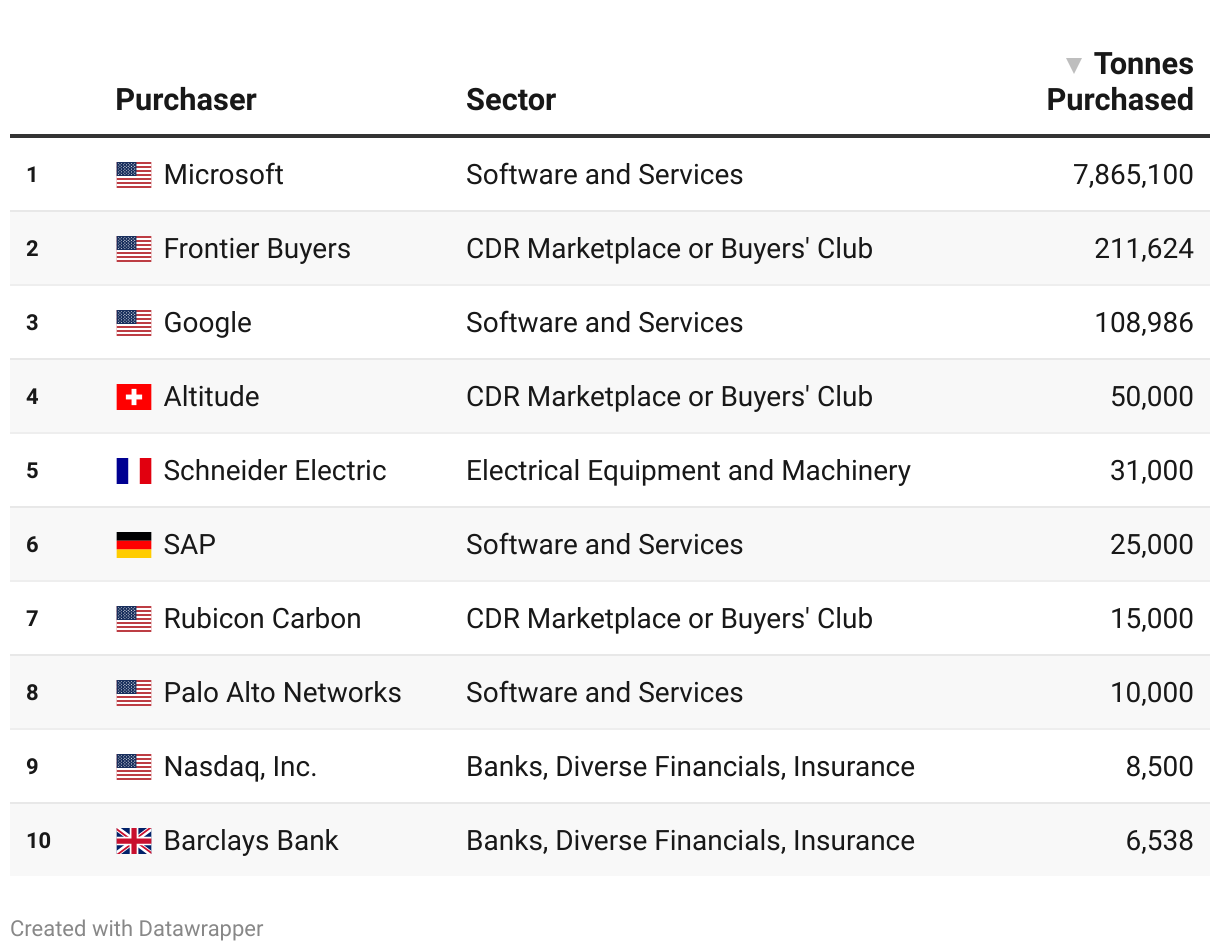Click the US flag next to Google
The image size is (1220, 952).
tap(134, 323)
